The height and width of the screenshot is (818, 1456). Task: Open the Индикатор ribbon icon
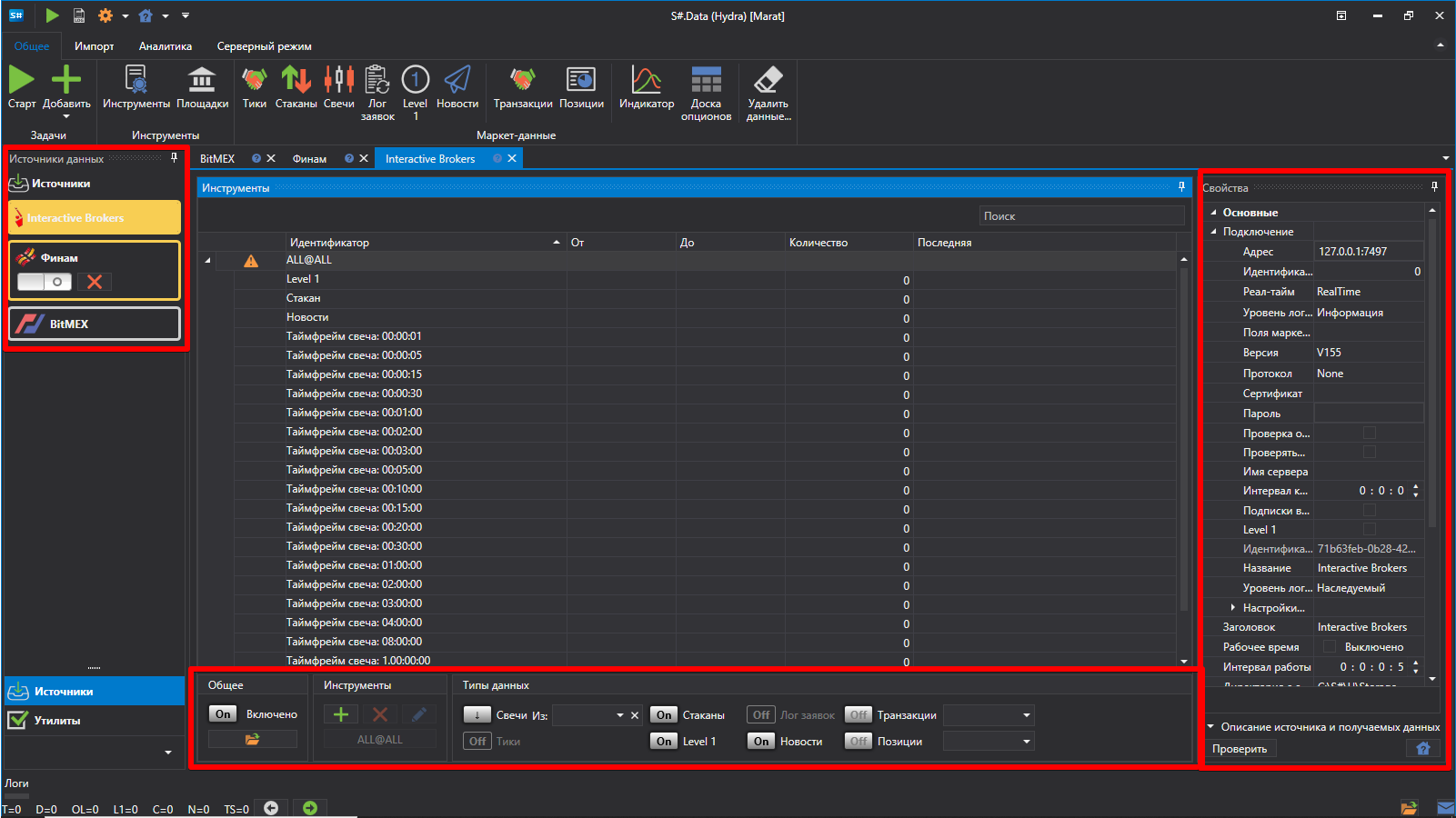(x=647, y=87)
